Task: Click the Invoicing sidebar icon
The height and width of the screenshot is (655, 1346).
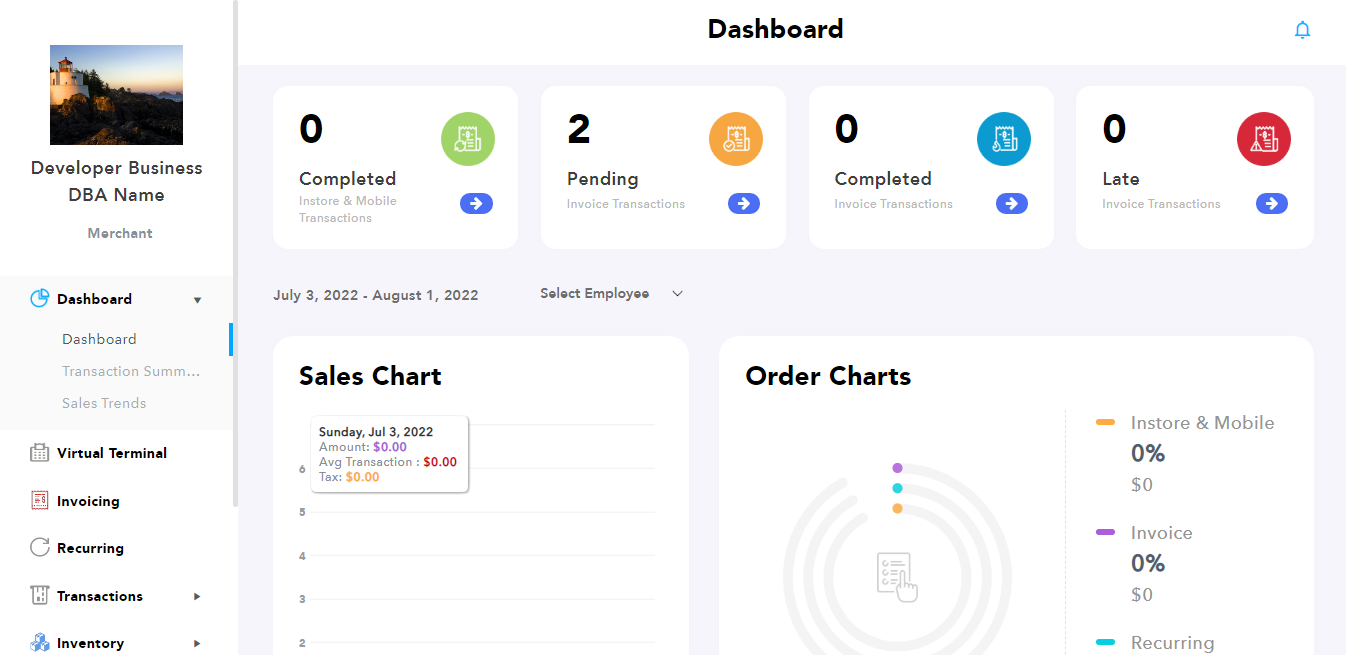Action: coord(40,501)
